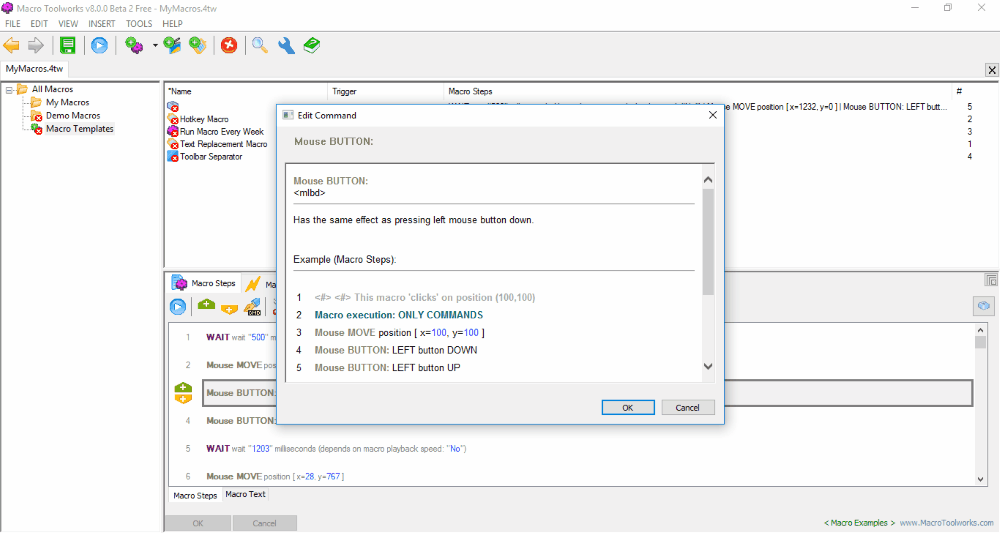Open the EDIT menu
Viewport: 1000px width, 533px height.
click(x=39, y=24)
